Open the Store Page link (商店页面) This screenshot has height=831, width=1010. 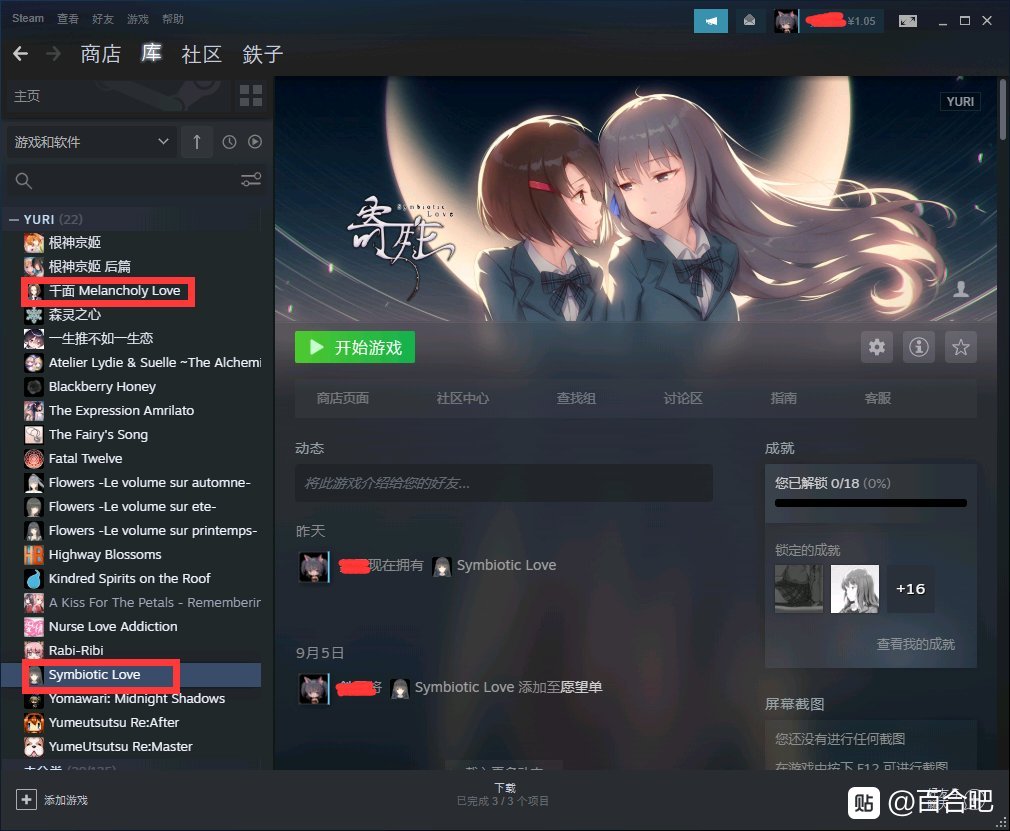343,398
